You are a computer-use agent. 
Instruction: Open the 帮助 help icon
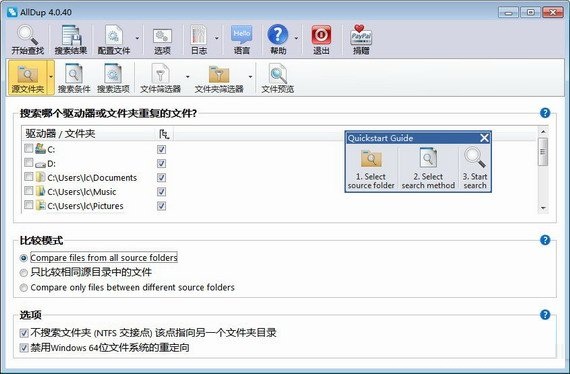tap(278, 40)
